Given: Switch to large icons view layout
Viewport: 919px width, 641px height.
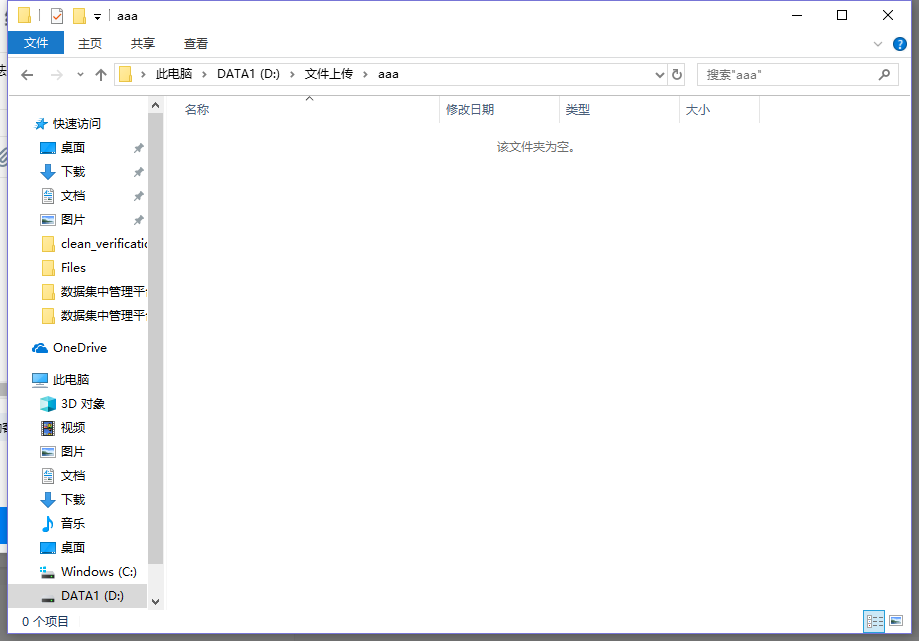Looking at the screenshot, I should click(895, 621).
